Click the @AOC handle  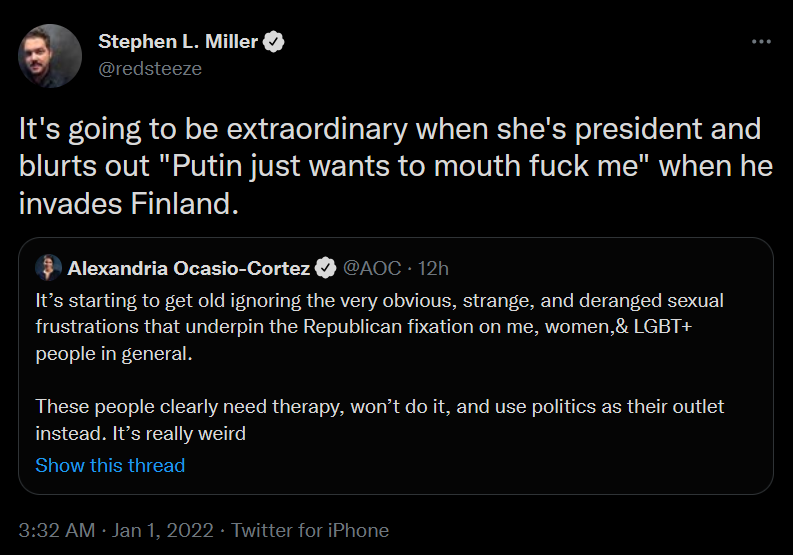(x=372, y=268)
